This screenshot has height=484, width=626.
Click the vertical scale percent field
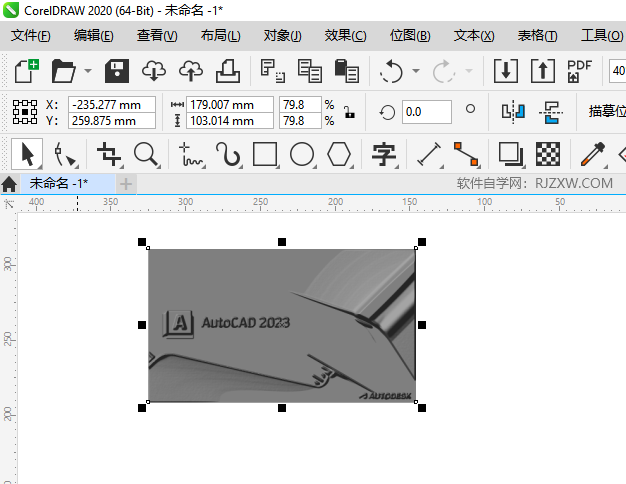click(300, 121)
